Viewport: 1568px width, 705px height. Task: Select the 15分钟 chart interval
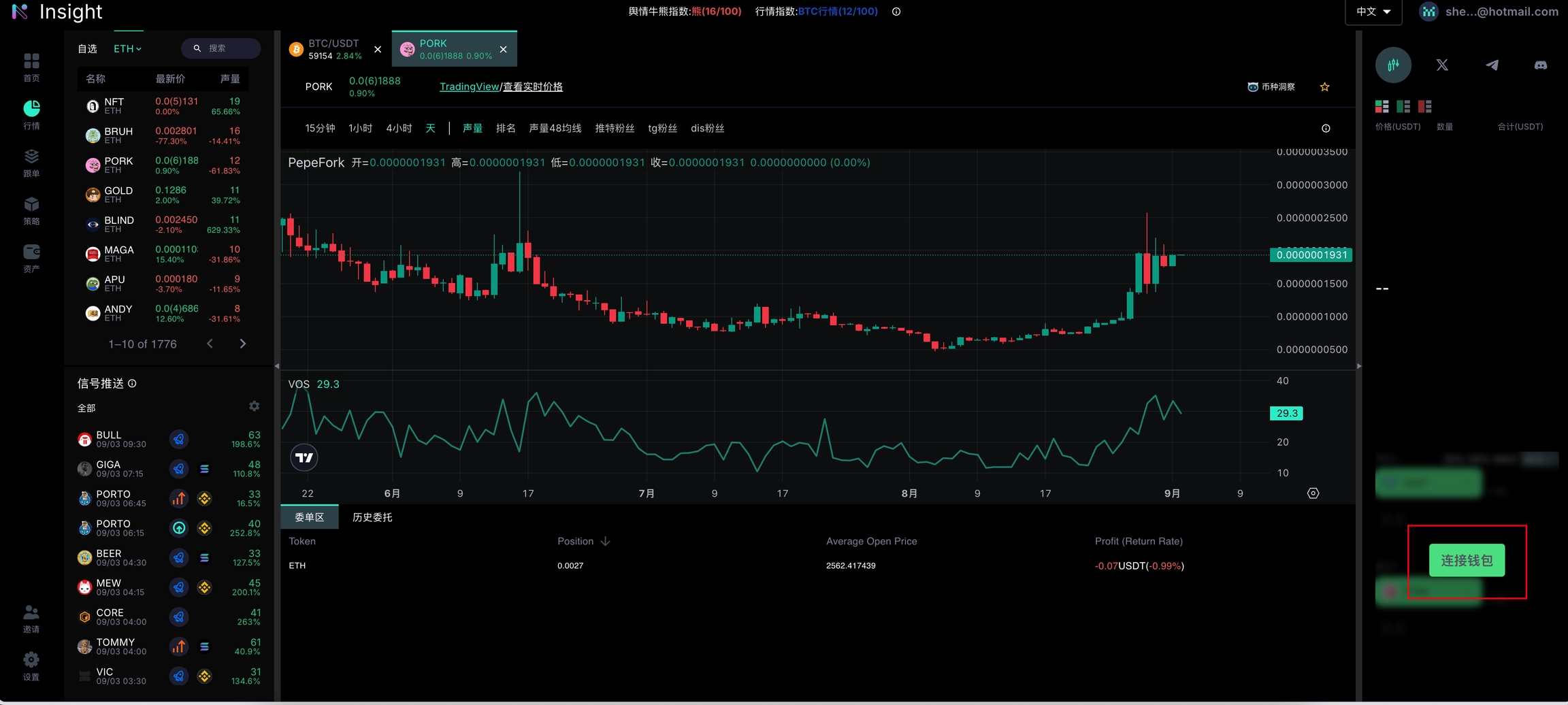[x=320, y=129]
